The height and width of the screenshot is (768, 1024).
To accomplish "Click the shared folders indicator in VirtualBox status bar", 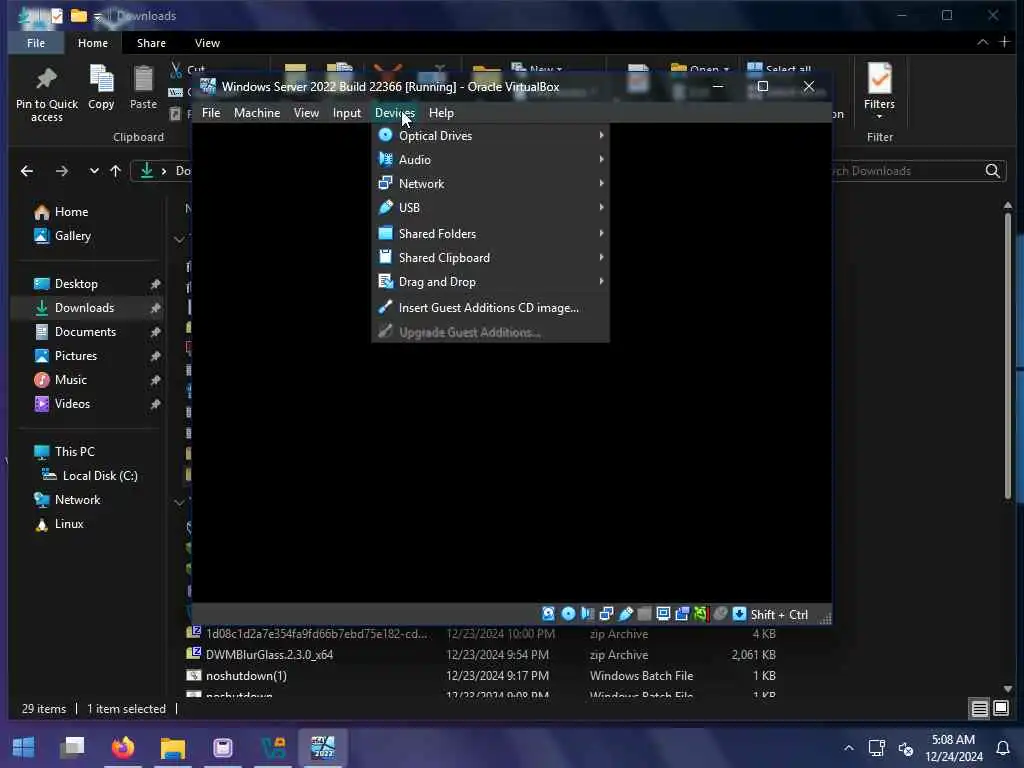I will (645, 614).
